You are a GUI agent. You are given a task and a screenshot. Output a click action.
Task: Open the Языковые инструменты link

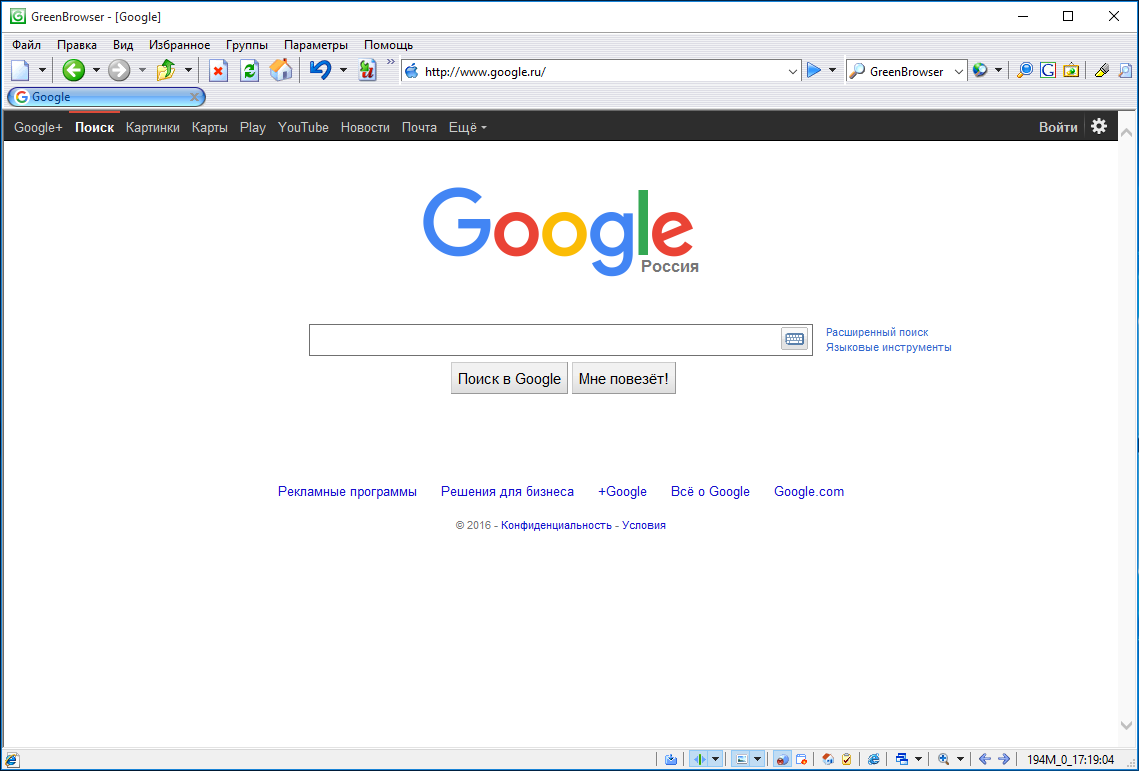888,347
